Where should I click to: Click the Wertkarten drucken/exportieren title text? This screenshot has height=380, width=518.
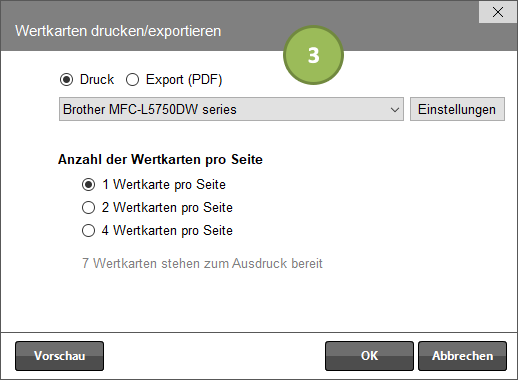tap(118, 31)
